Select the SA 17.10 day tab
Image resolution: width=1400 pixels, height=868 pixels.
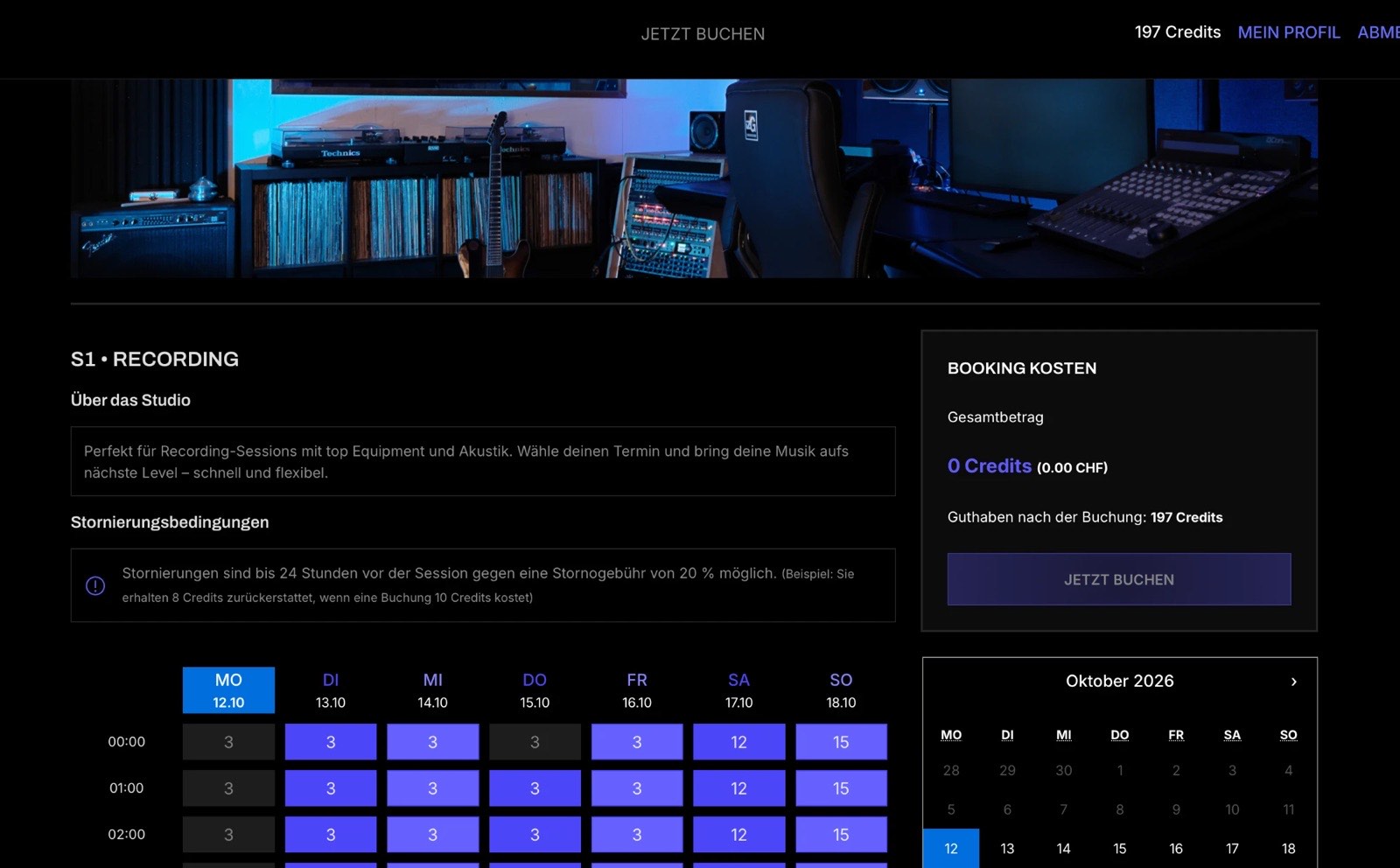pyautogui.click(x=739, y=690)
